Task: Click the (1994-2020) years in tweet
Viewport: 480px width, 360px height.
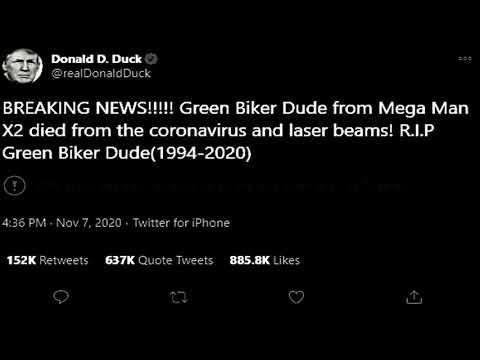Action: pyautogui.click(x=201, y=153)
